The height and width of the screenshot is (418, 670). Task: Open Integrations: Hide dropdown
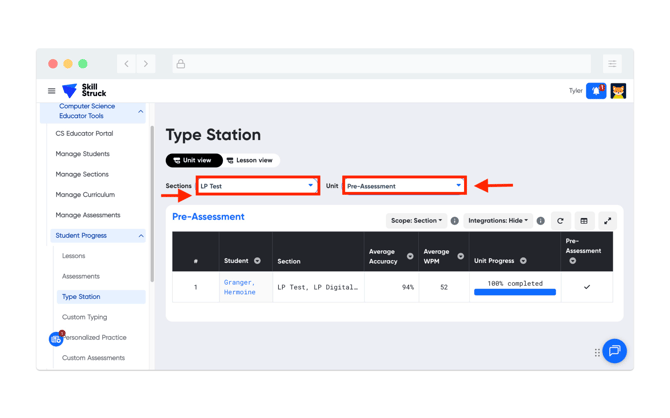[498, 221]
